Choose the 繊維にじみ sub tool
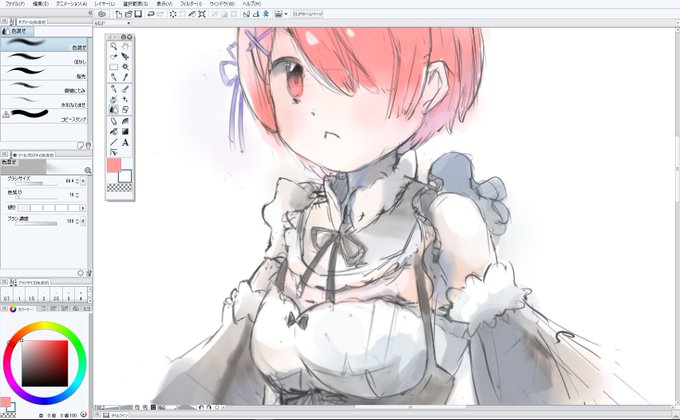The image size is (680, 420). pos(44,87)
